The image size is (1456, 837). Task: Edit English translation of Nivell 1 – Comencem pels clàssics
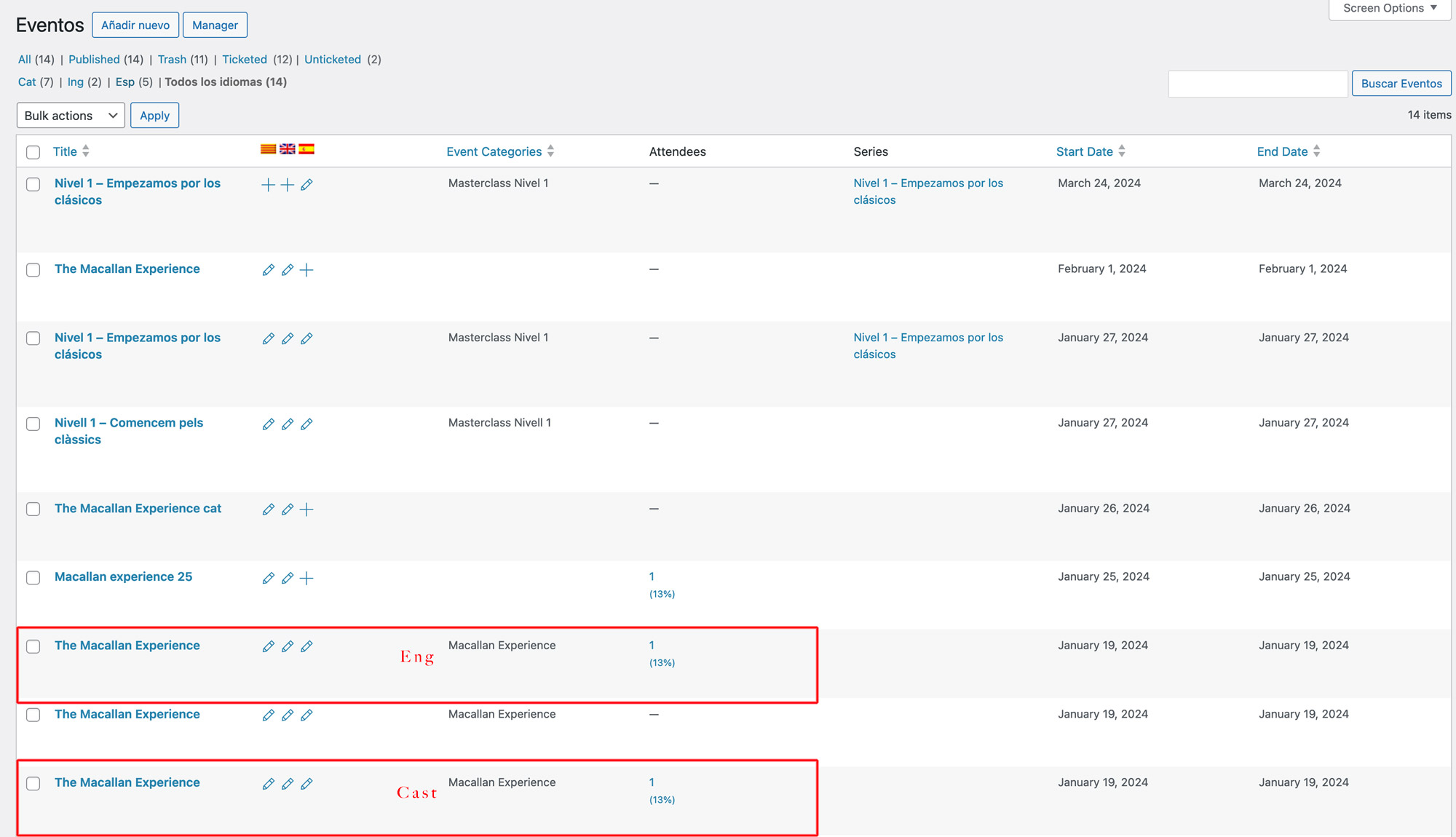click(288, 424)
